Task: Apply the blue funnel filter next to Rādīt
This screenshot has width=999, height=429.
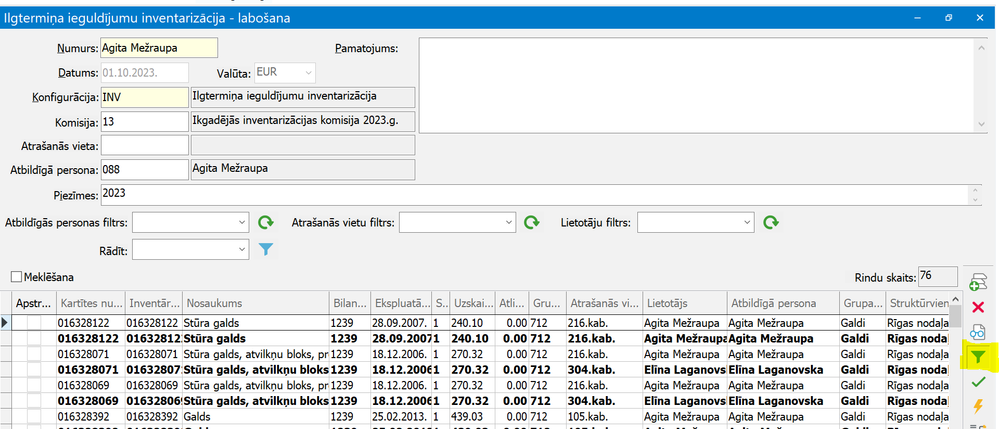Action: pos(266,250)
